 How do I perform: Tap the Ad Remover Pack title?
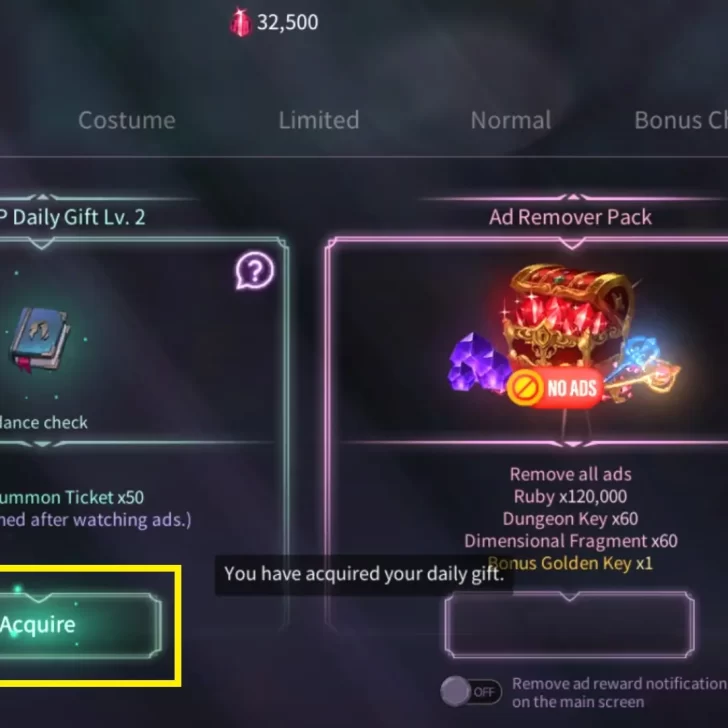(x=571, y=217)
